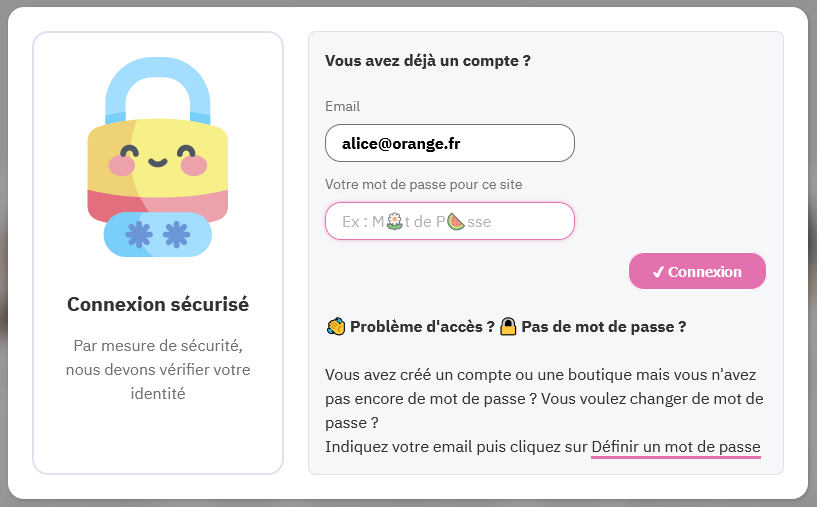The height and width of the screenshot is (507, 817).
Task: Click the 'Pas de mot de passe ?' text
Action: pos(603,327)
